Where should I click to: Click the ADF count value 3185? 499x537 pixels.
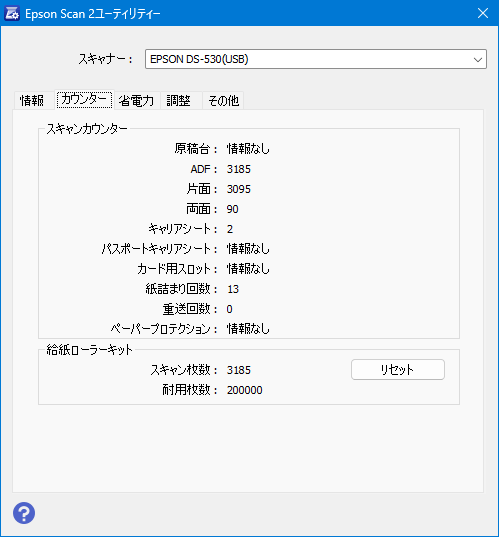click(239, 169)
